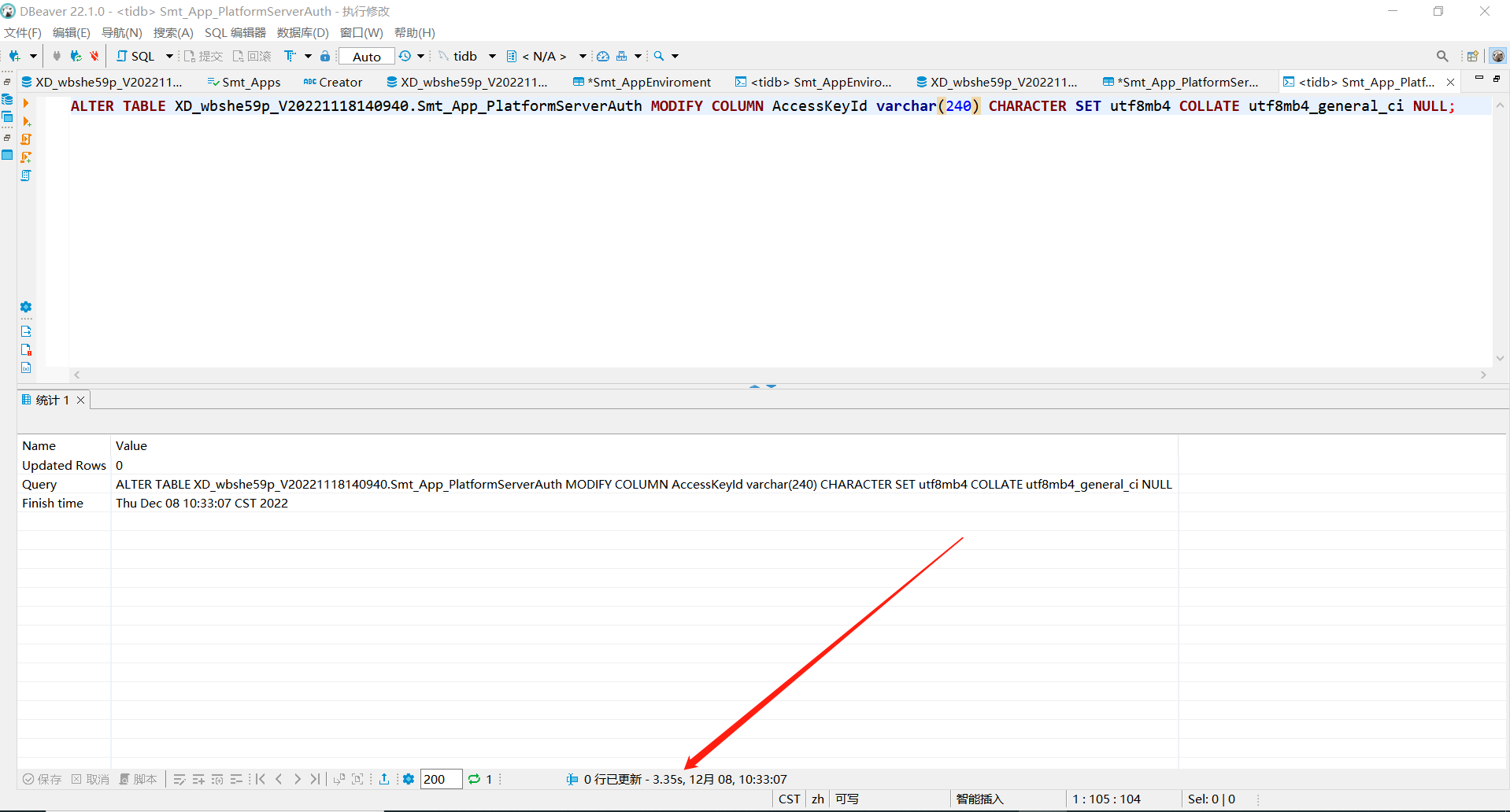Click the transaction log clock icon
The height and width of the screenshot is (812, 1510).
[x=405, y=56]
